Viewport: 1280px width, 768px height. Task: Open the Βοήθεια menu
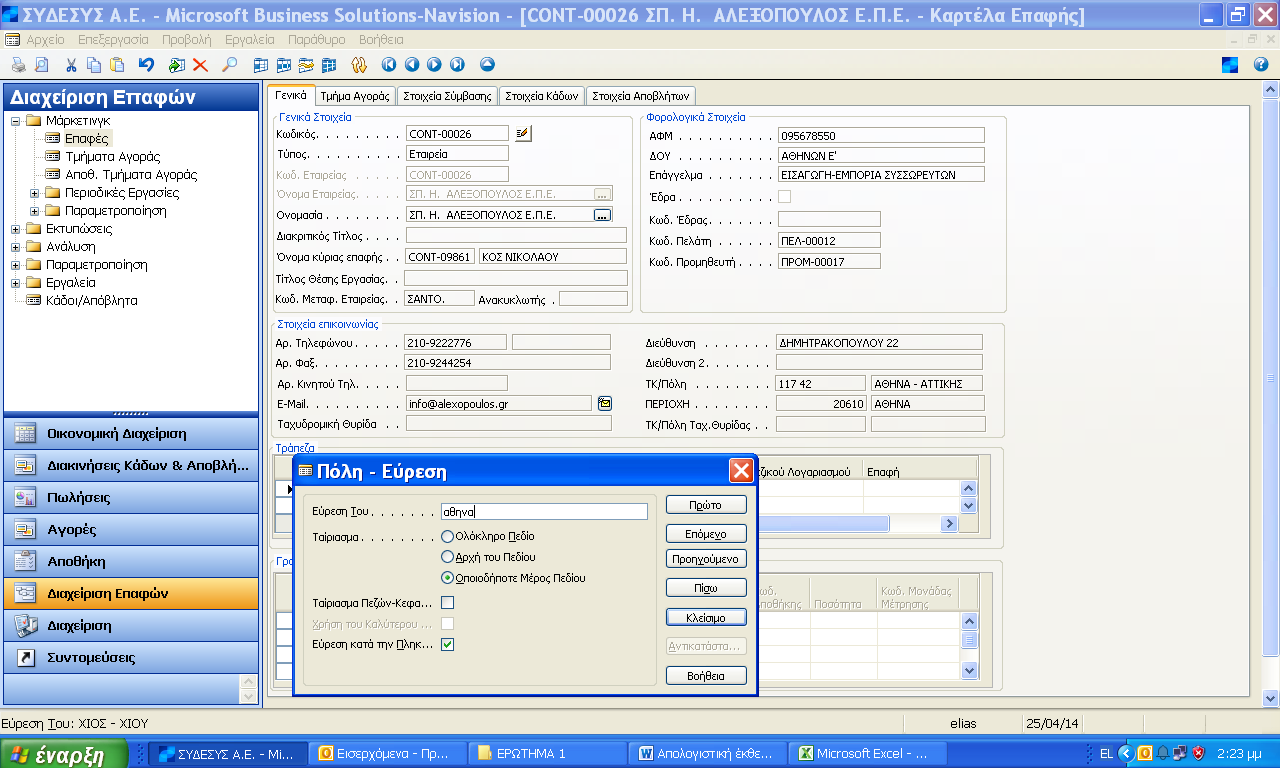pyautogui.click(x=380, y=40)
